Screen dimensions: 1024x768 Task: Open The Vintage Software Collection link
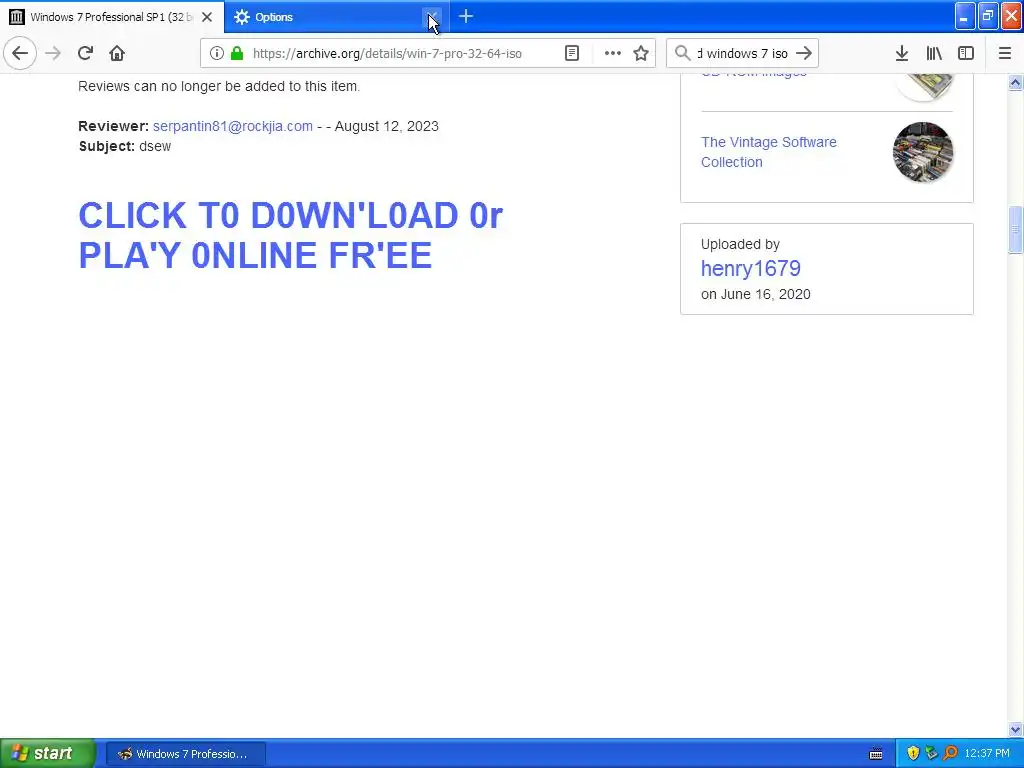(x=769, y=152)
